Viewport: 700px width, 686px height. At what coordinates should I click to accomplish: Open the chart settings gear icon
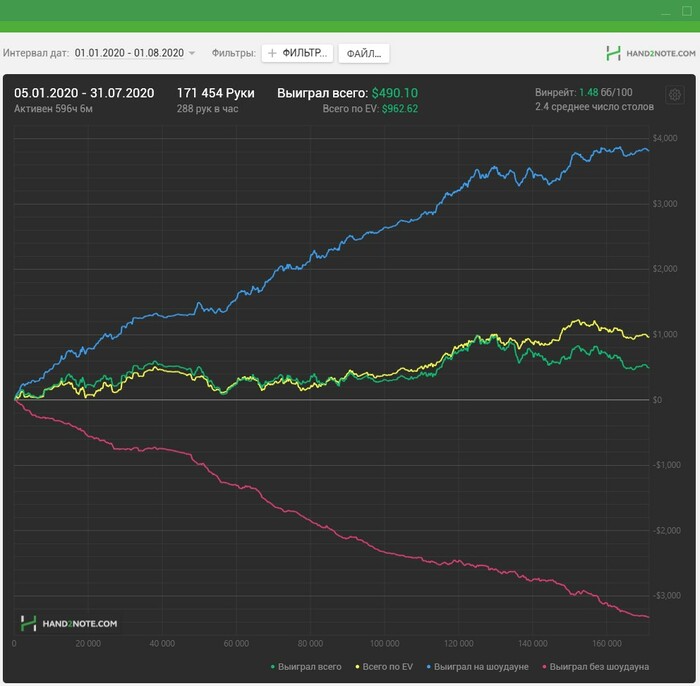click(x=675, y=95)
